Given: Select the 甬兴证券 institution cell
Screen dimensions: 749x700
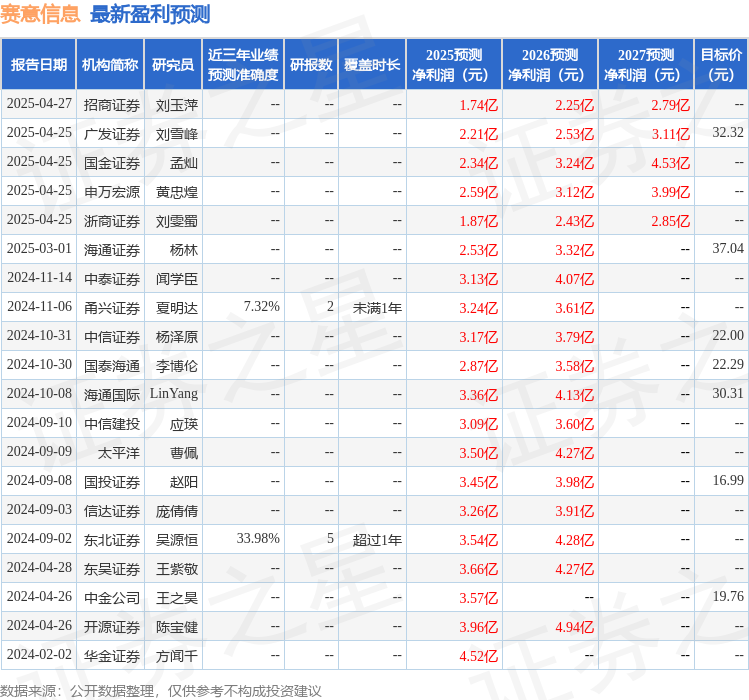Looking at the screenshot, I should tap(112, 308).
